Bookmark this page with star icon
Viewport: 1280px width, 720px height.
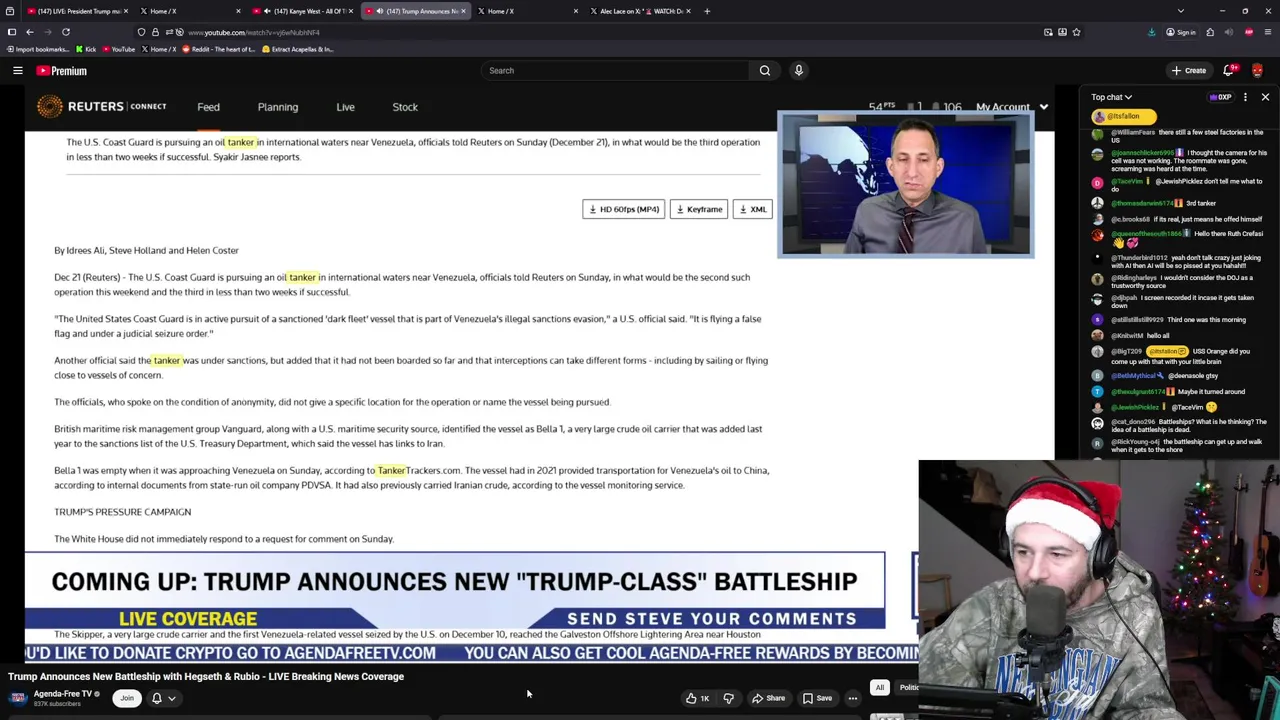pyautogui.click(x=1076, y=32)
